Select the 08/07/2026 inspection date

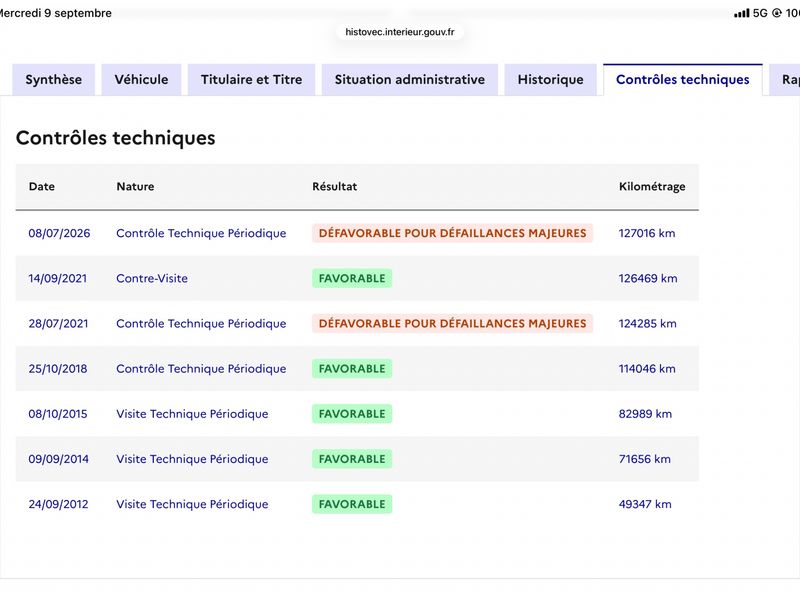[x=59, y=233]
